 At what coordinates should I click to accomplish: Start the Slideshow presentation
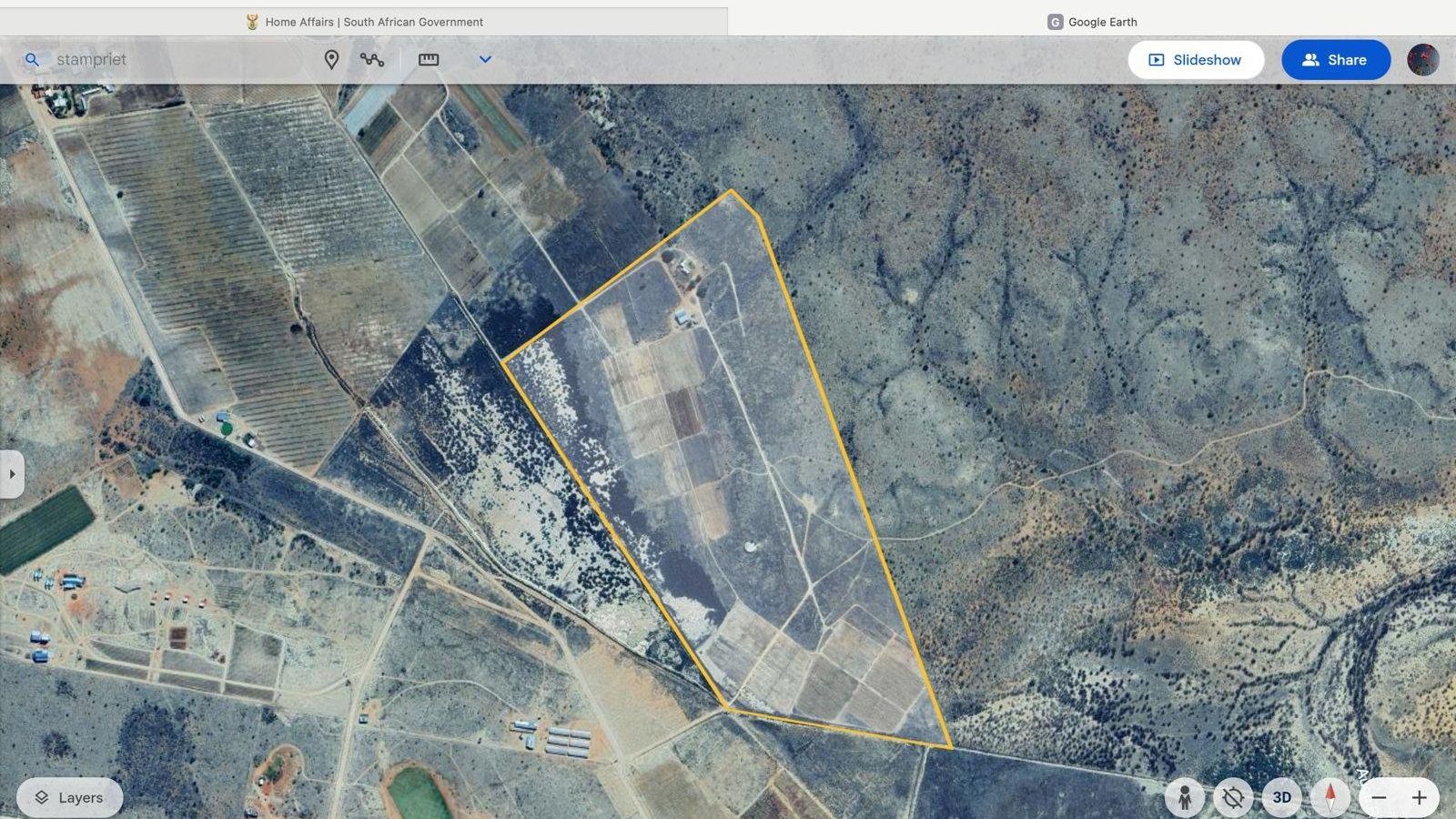(1195, 60)
